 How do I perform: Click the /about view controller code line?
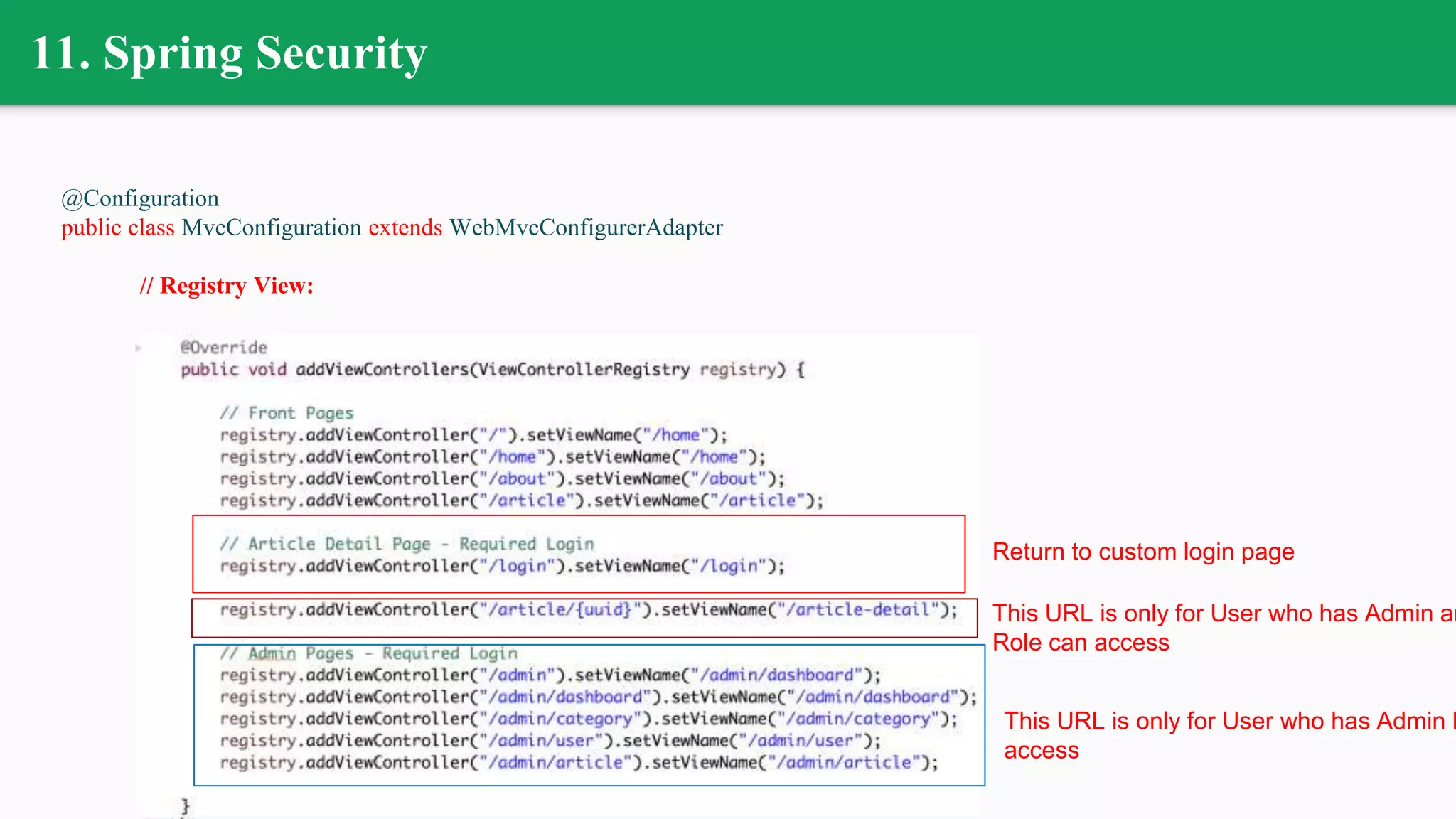[502, 479]
